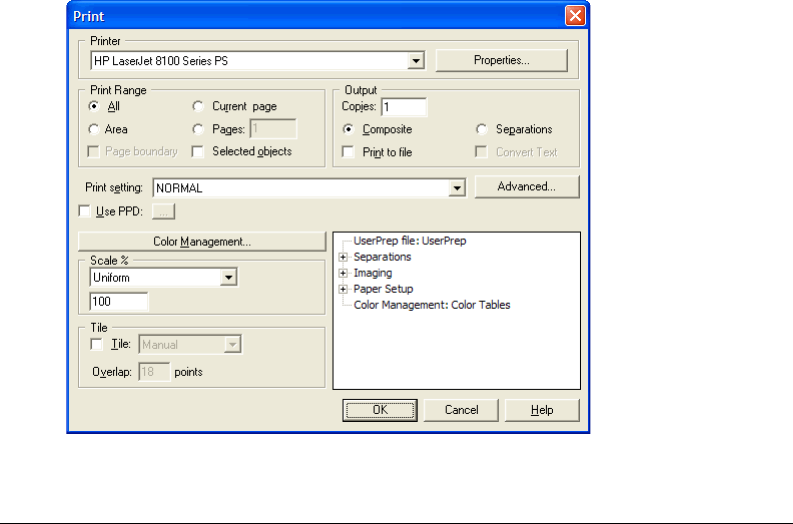Open the Printer dropdown list
The image size is (793, 524).
tap(416, 61)
